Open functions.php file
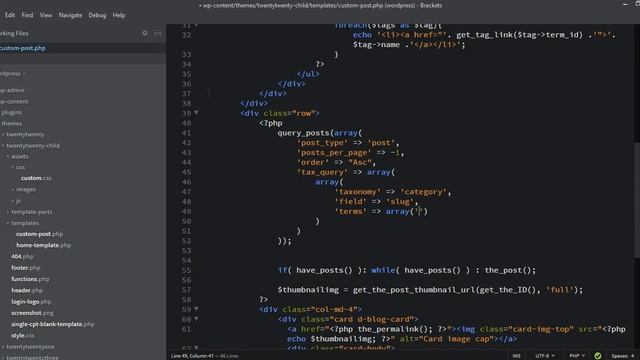The image size is (640, 360). (30, 279)
